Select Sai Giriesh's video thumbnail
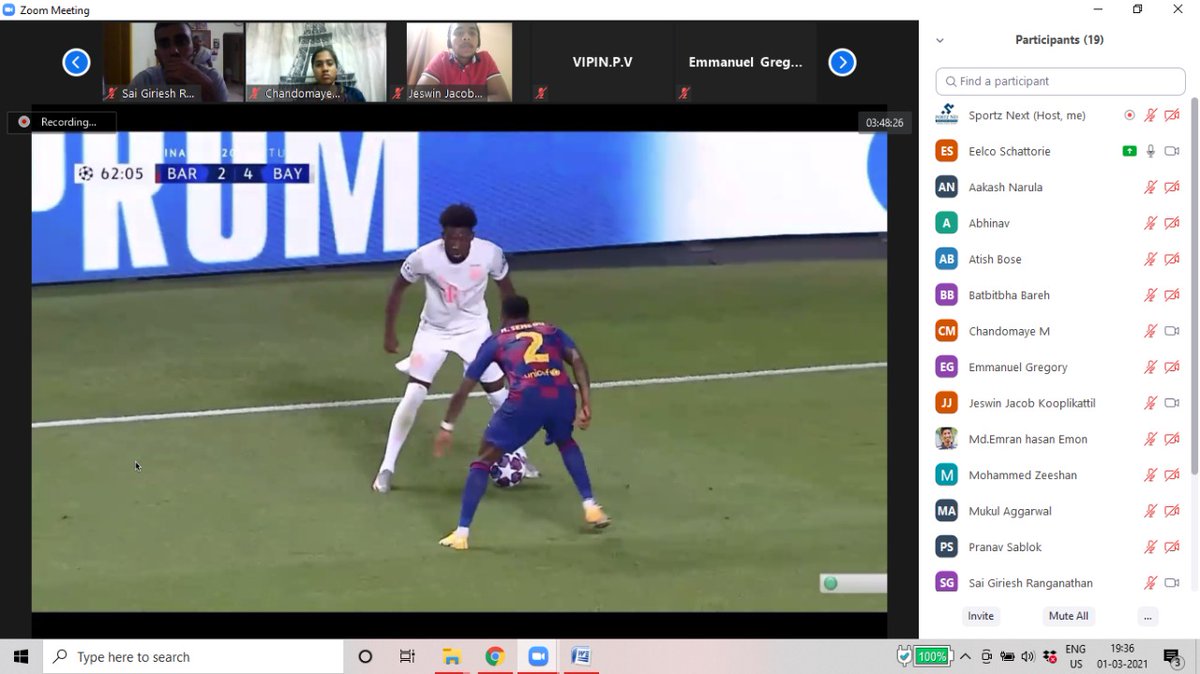 pos(173,63)
